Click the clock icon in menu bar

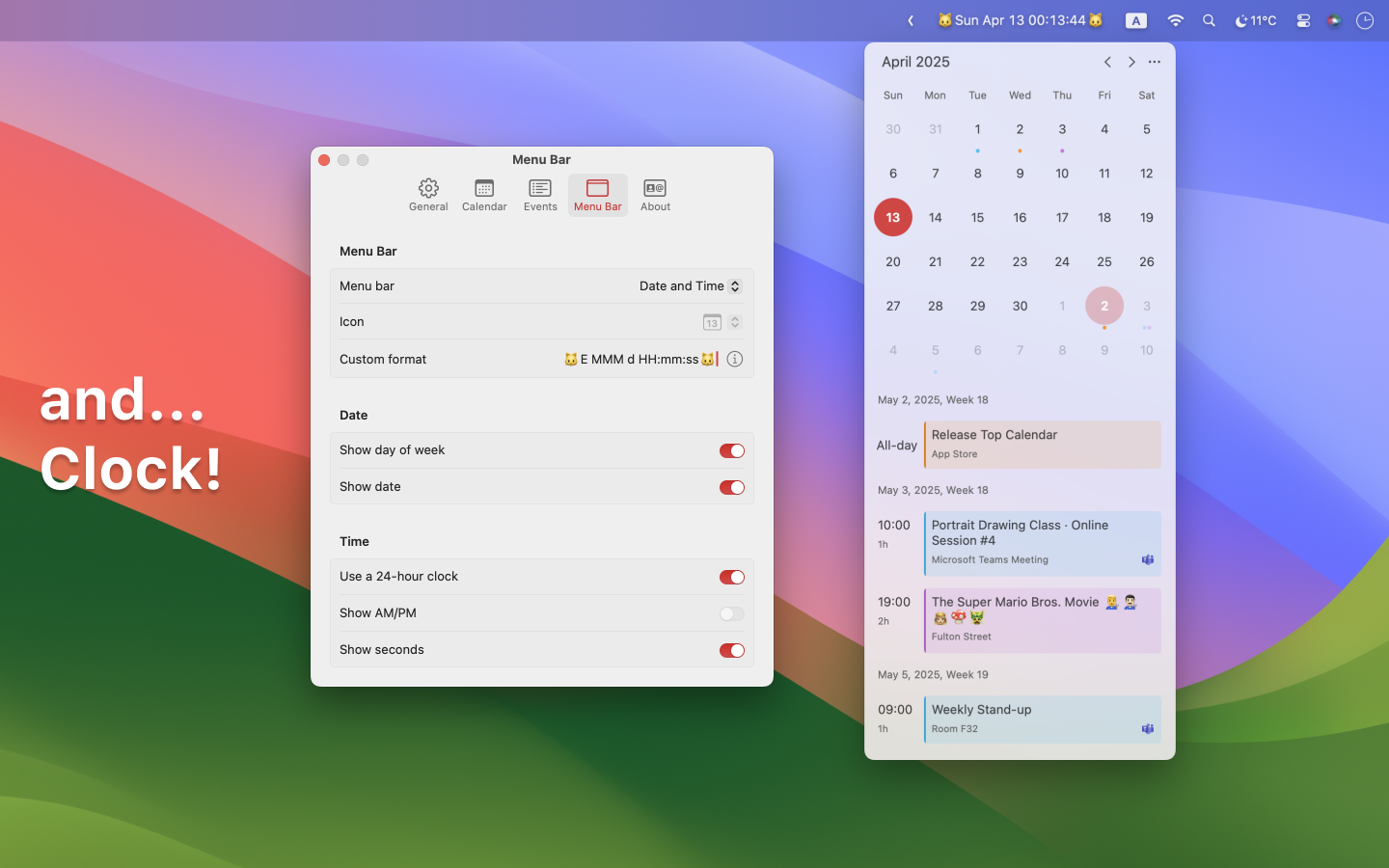click(x=1365, y=20)
